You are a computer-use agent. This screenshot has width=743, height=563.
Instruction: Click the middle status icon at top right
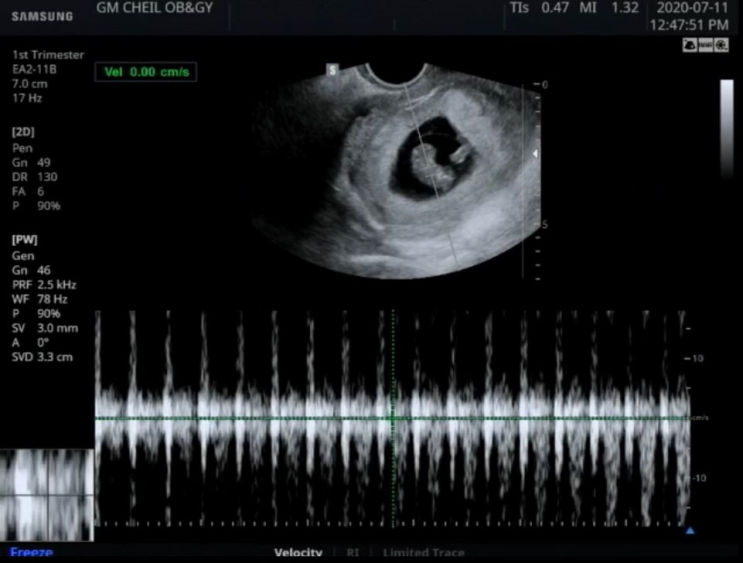pos(706,45)
